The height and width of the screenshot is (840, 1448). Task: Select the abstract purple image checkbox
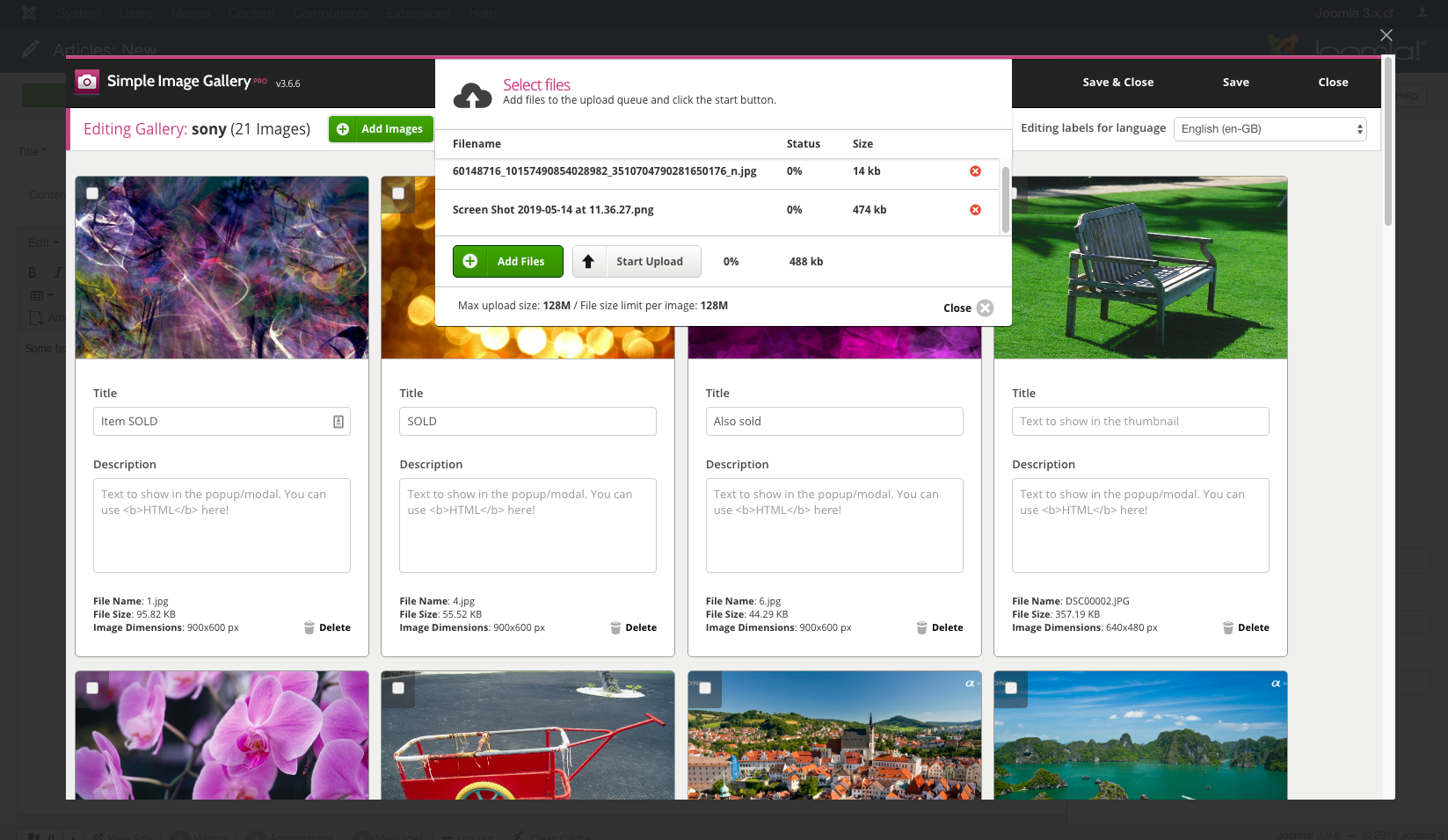[92, 193]
